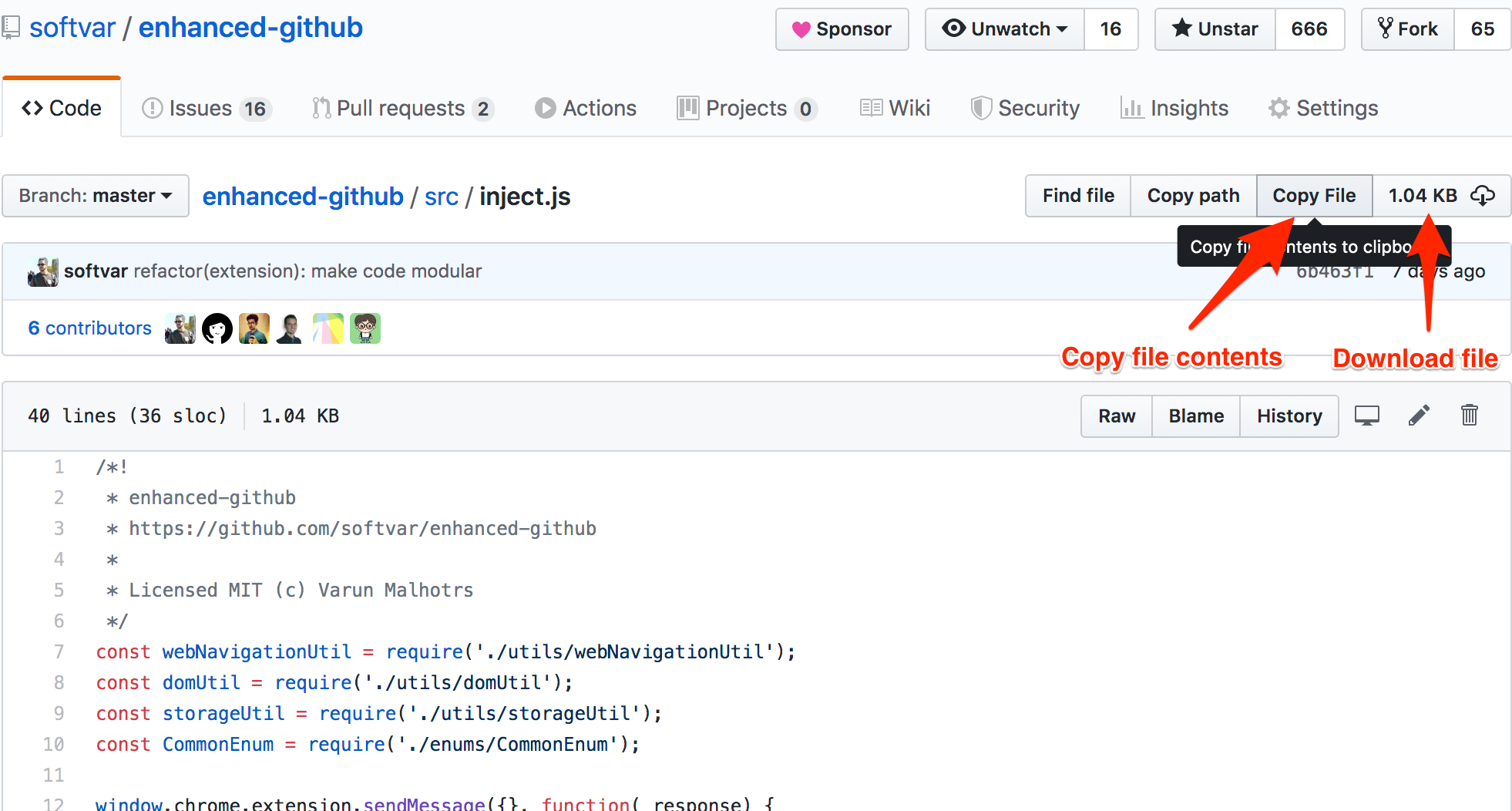Unstar the repository
Image resolution: width=1512 pixels, height=811 pixels.
pos(1215,29)
